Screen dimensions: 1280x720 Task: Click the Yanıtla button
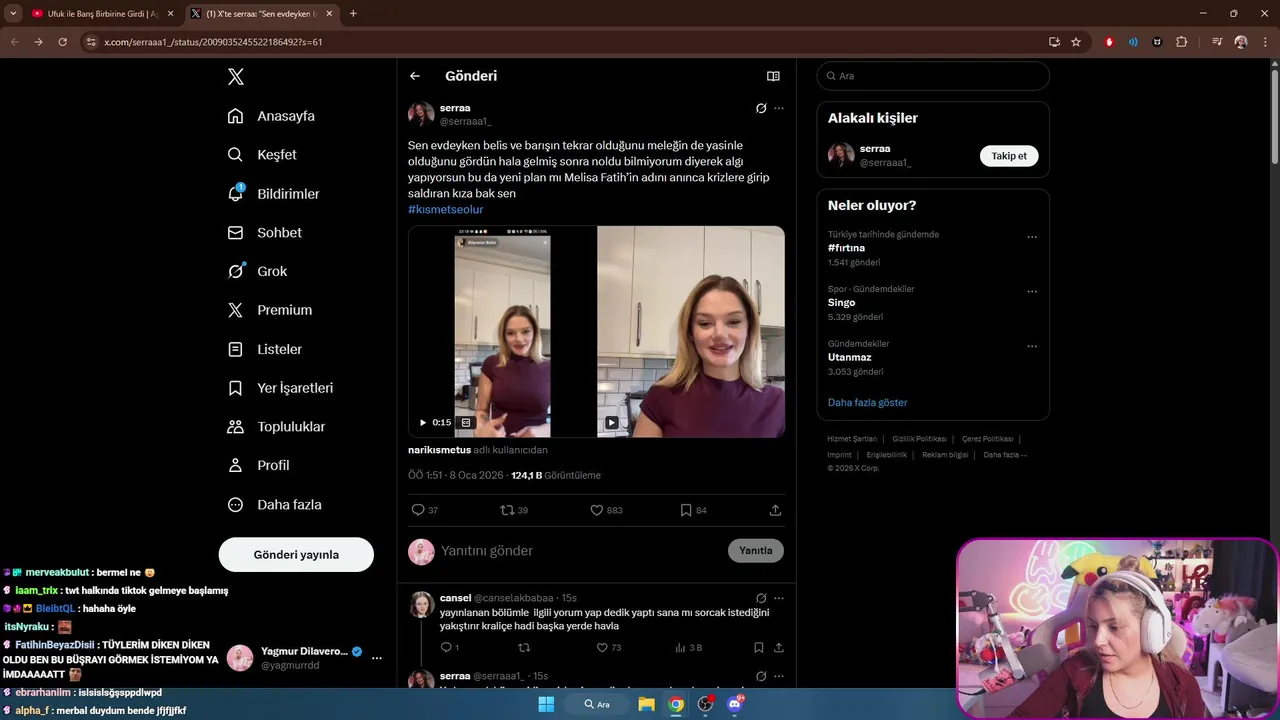755,551
